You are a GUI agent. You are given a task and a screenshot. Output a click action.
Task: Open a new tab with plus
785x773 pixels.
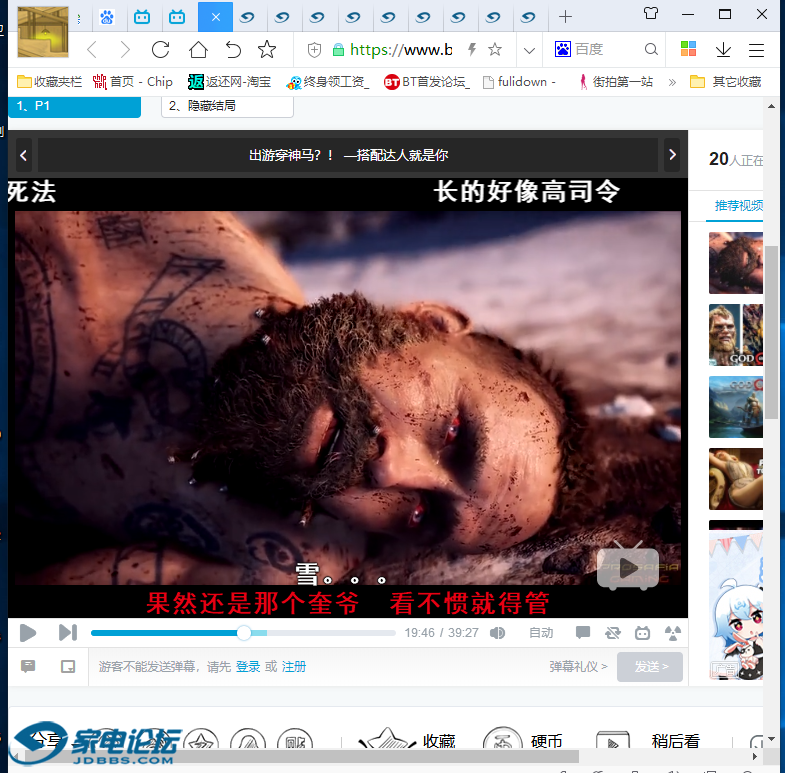565,17
